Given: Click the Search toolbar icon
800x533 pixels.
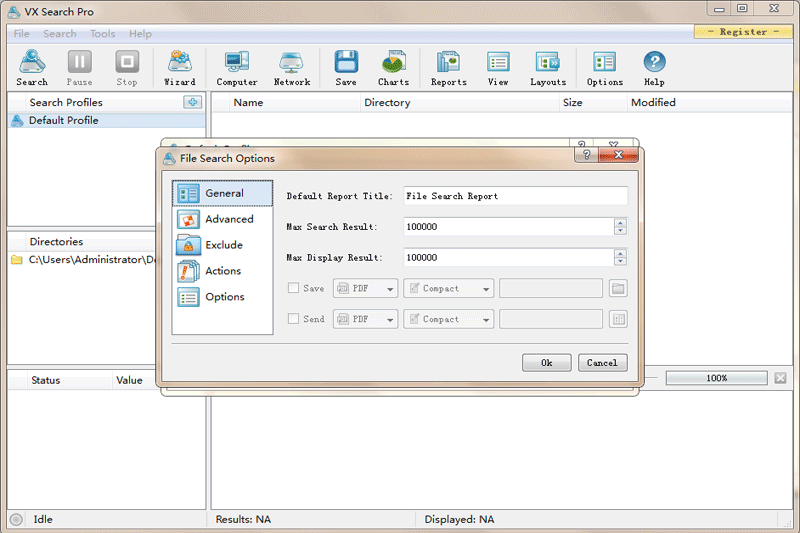Looking at the screenshot, I should [x=32, y=68].
